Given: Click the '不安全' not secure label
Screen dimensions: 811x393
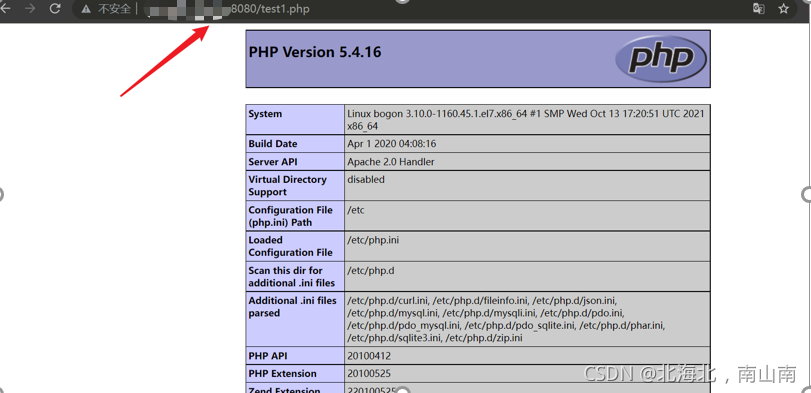Looking at the screenshot, I should click(x=114, y=9).
